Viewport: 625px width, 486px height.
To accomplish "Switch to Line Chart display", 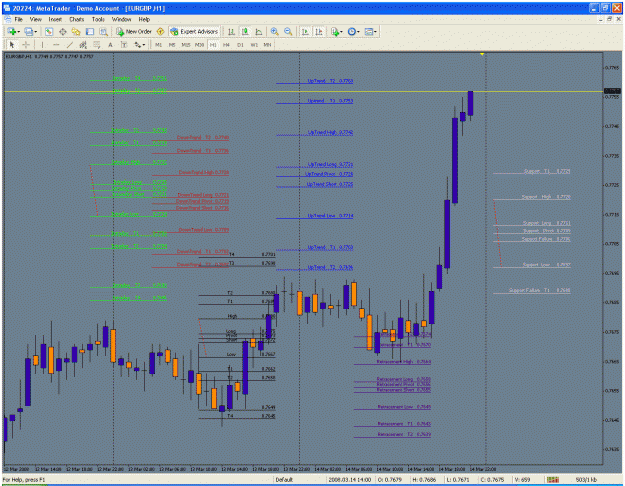I will pos(259,31).
